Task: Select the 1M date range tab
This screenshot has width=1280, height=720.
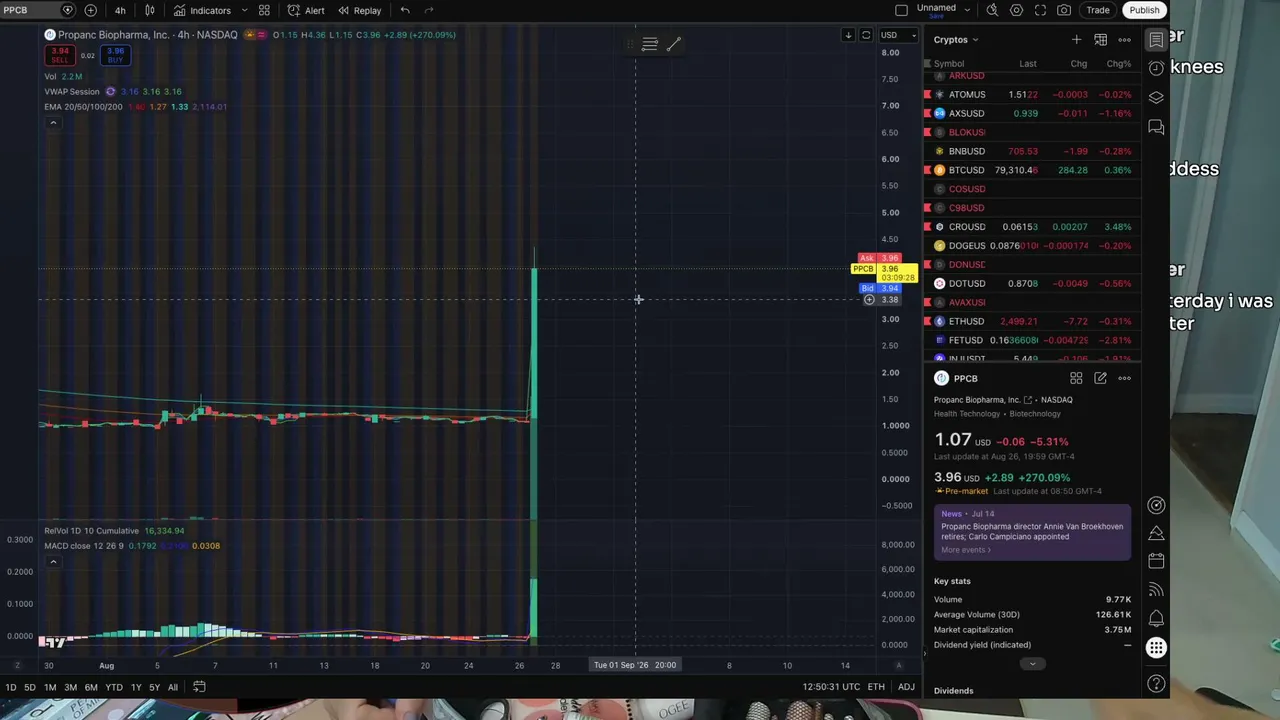Action: (50, 687)
